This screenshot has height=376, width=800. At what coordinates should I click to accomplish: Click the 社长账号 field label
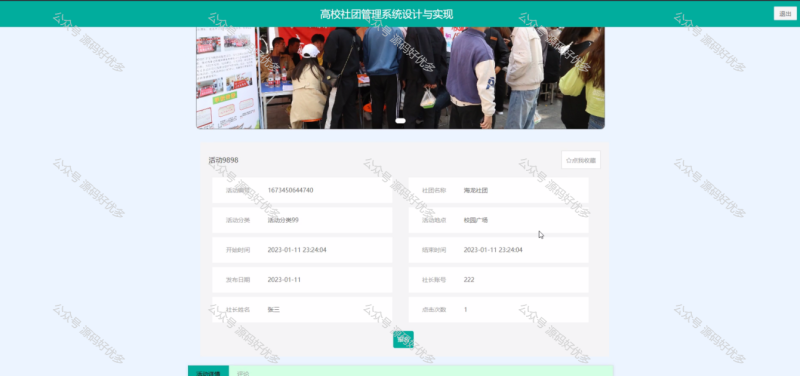[x=434, y=280]
